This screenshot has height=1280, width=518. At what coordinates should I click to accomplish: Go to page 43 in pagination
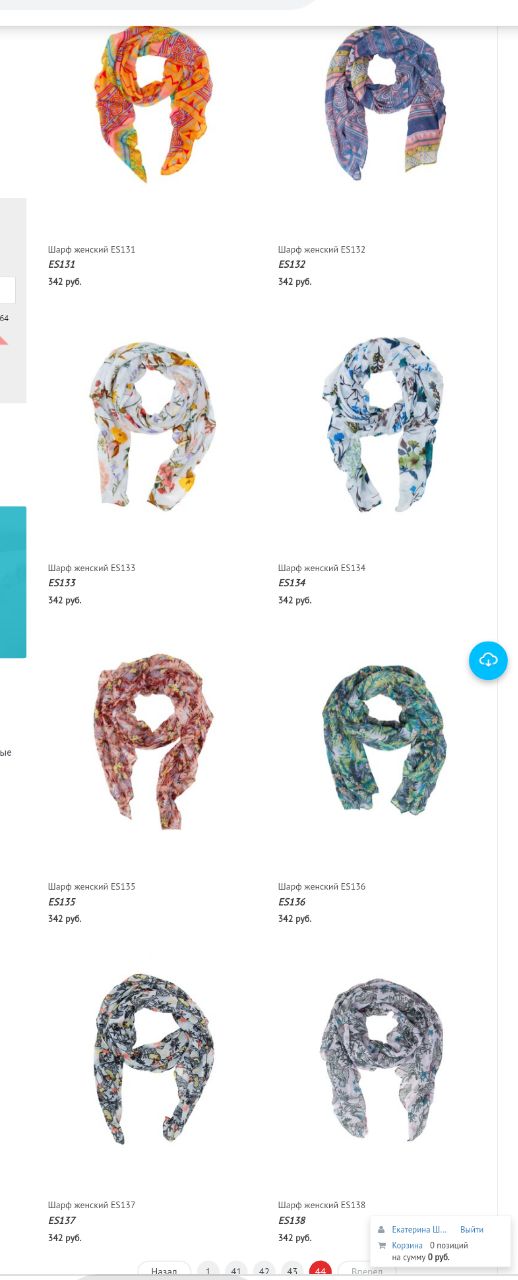[292, 1271]
